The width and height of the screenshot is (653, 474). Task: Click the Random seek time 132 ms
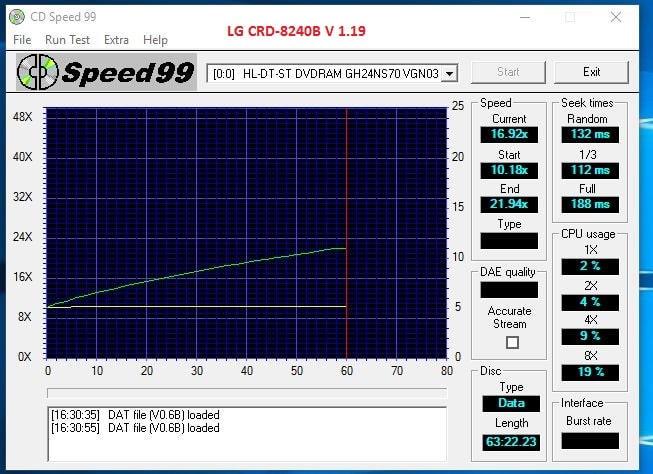point(590,134)
